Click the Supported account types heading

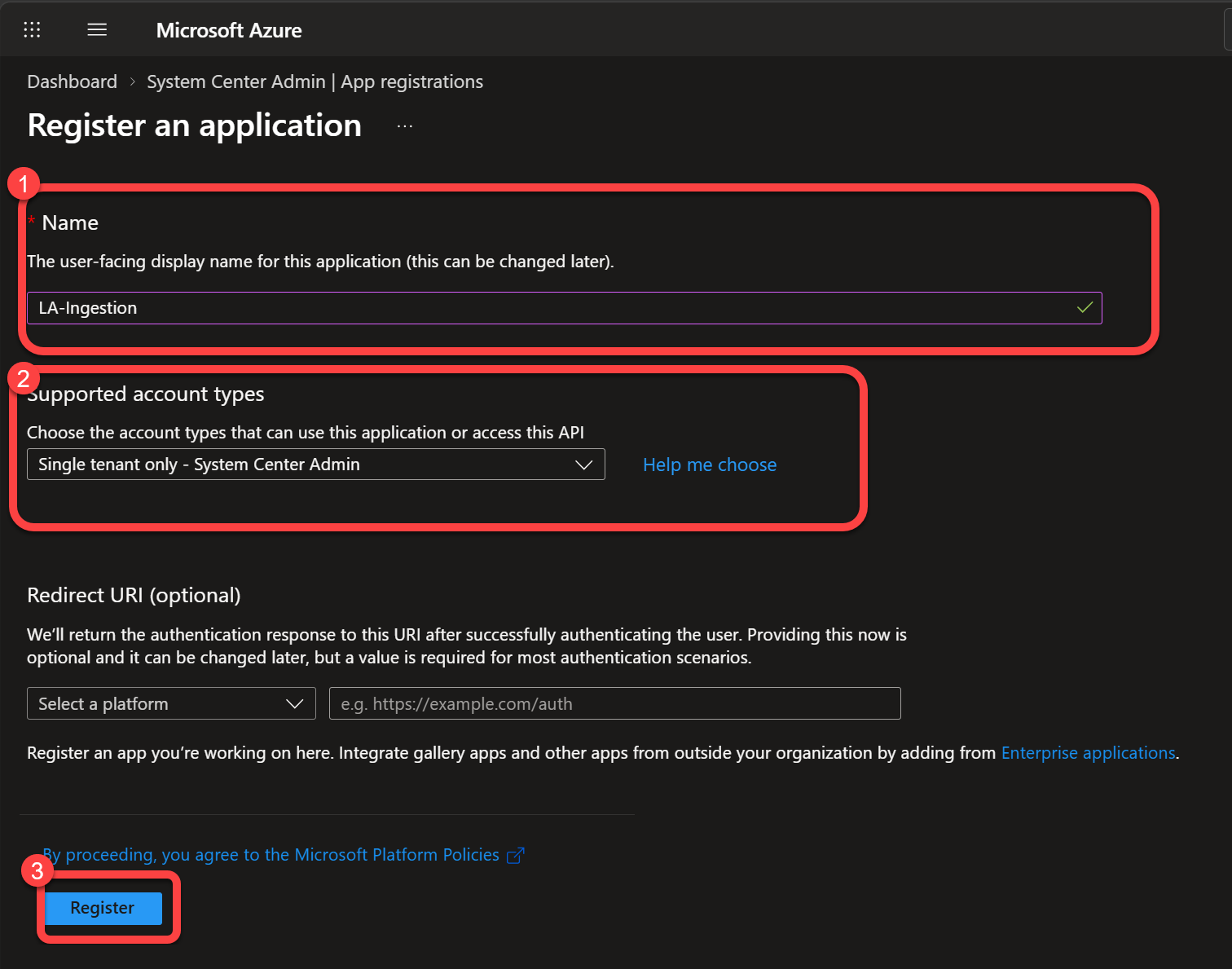coord(146,394)
